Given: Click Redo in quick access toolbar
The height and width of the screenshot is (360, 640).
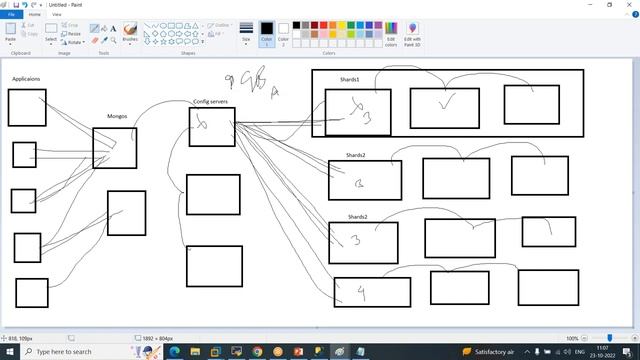Looking at the screenshot, I should [33, 5].
